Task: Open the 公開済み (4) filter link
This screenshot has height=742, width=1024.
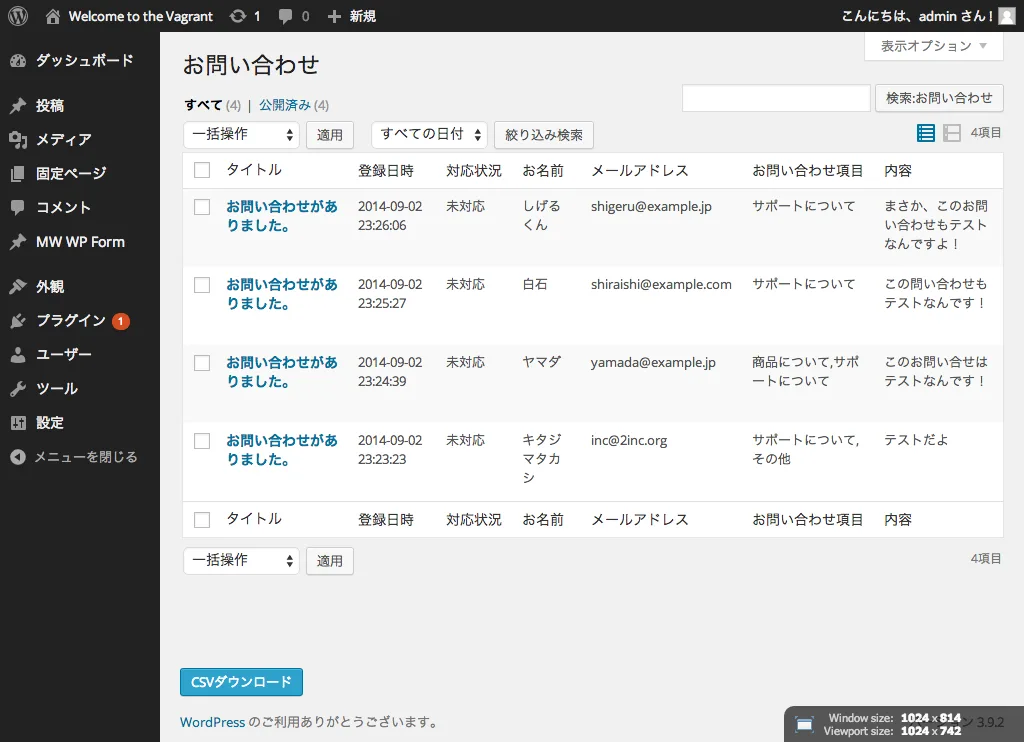Action: (x=294, y=105)
